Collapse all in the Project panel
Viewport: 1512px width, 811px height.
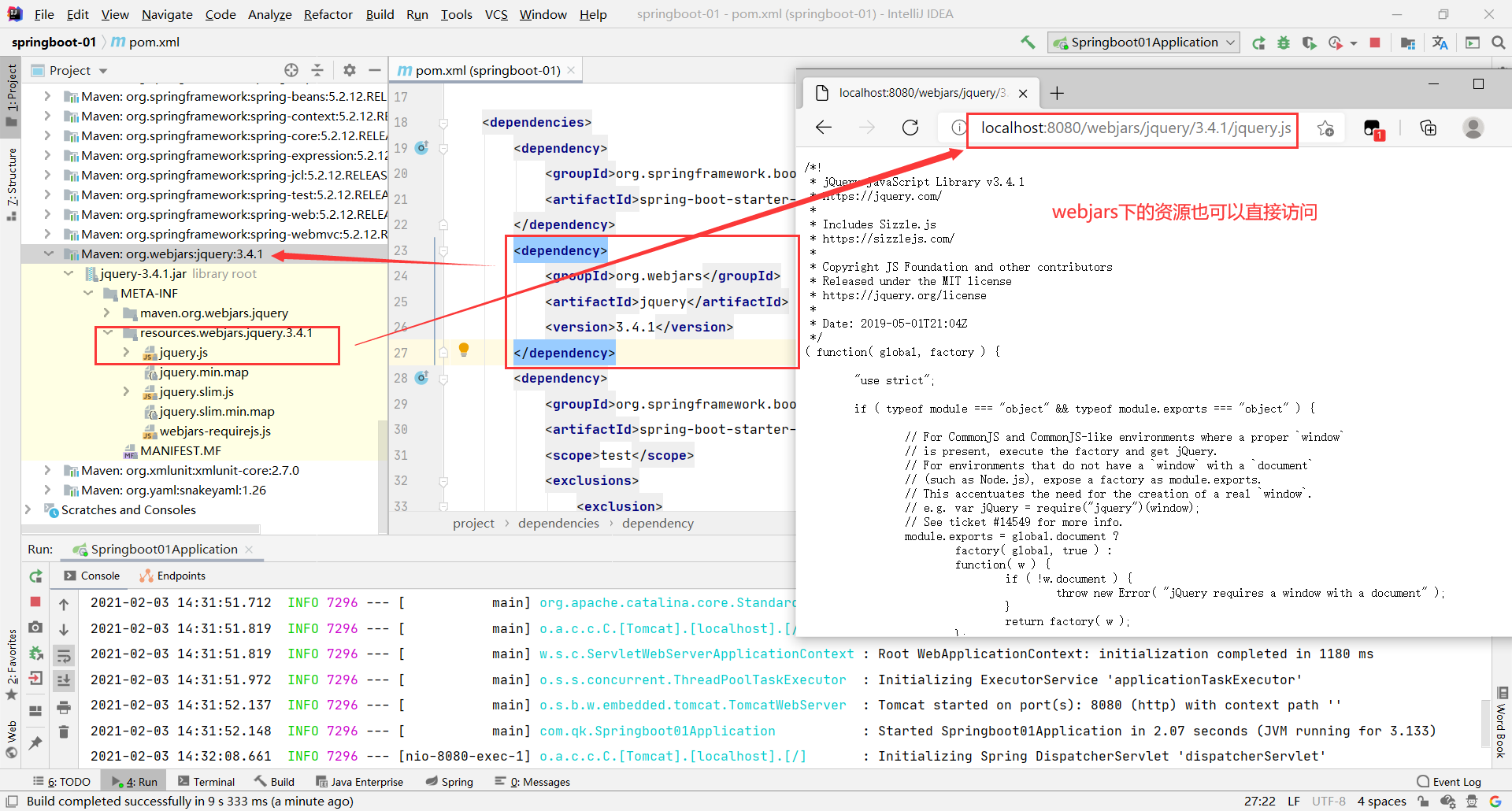[x=317, y=70]
